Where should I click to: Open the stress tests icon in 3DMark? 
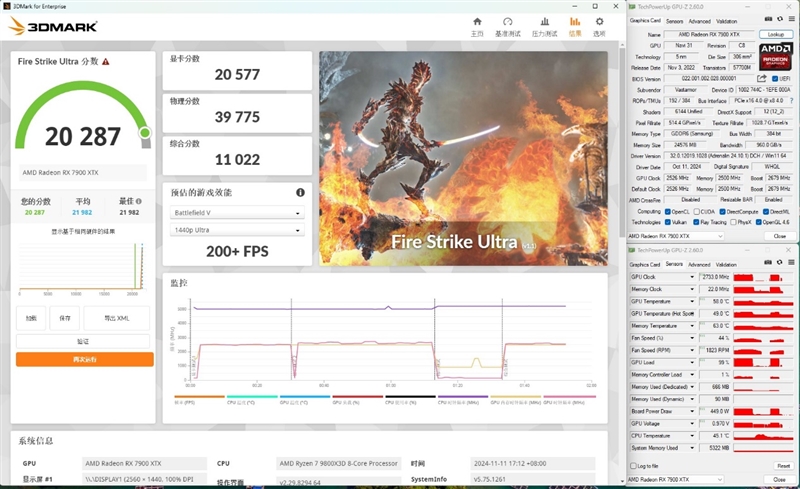[x=544, y=22]
